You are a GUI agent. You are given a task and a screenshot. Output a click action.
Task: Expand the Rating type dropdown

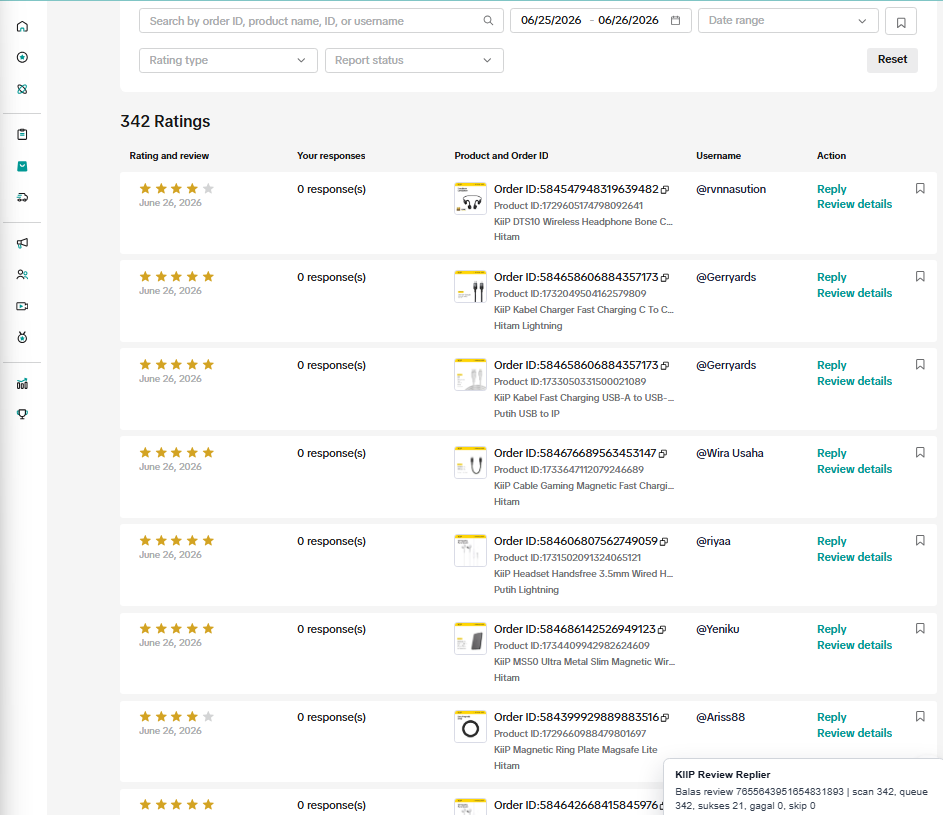click(x=228, y=60)
